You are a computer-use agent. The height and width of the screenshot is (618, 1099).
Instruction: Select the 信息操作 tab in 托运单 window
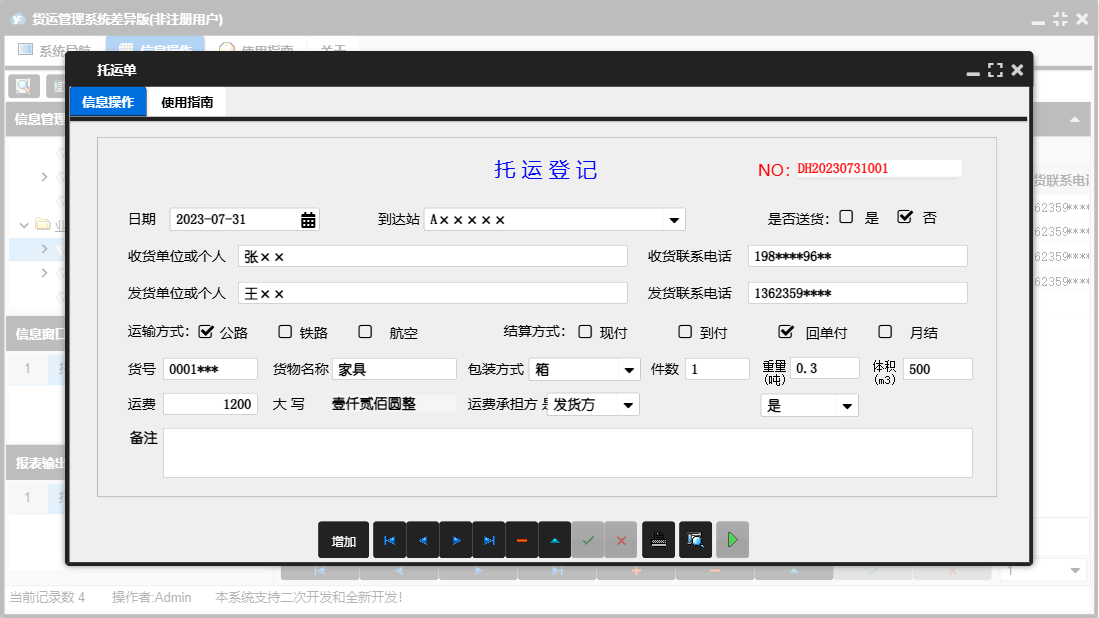pos(108,102)
